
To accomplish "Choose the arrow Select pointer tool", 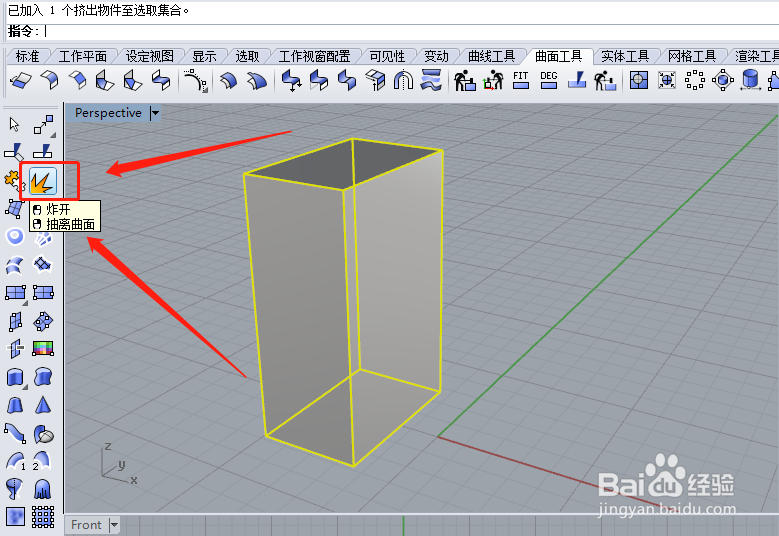I will click(14, 124).
